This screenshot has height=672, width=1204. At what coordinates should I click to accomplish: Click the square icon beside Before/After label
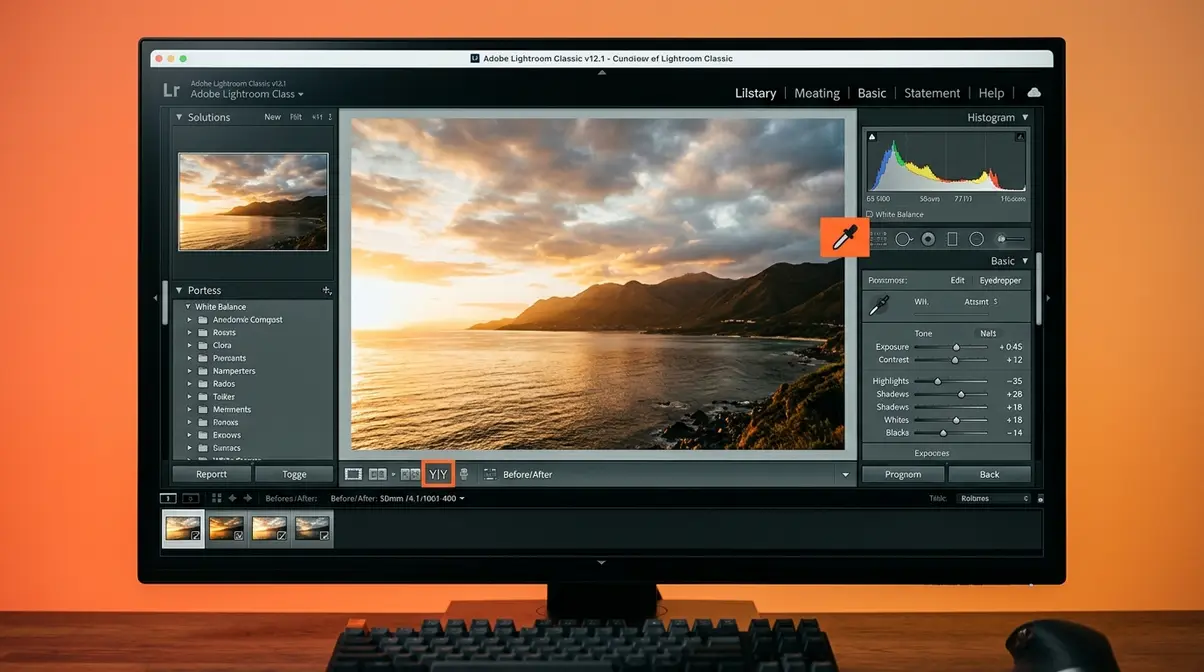[490, 474]
